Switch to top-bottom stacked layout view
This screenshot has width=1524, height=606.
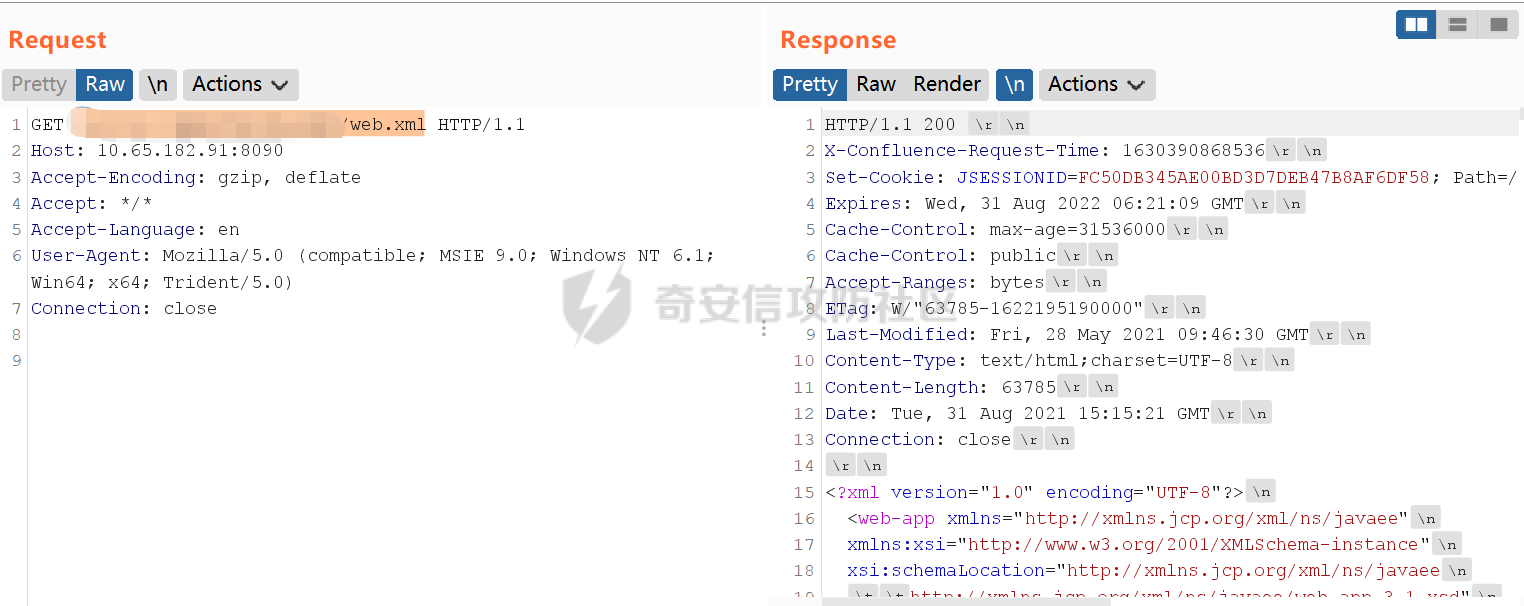(1457, 25)
